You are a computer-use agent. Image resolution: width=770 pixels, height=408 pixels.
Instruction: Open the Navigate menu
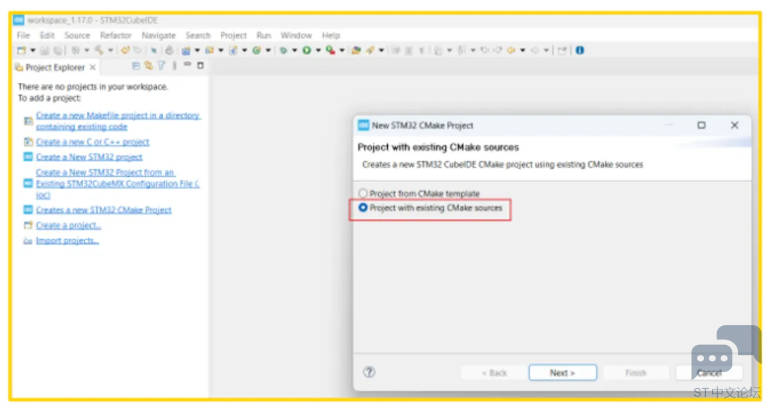pos(159,35)
